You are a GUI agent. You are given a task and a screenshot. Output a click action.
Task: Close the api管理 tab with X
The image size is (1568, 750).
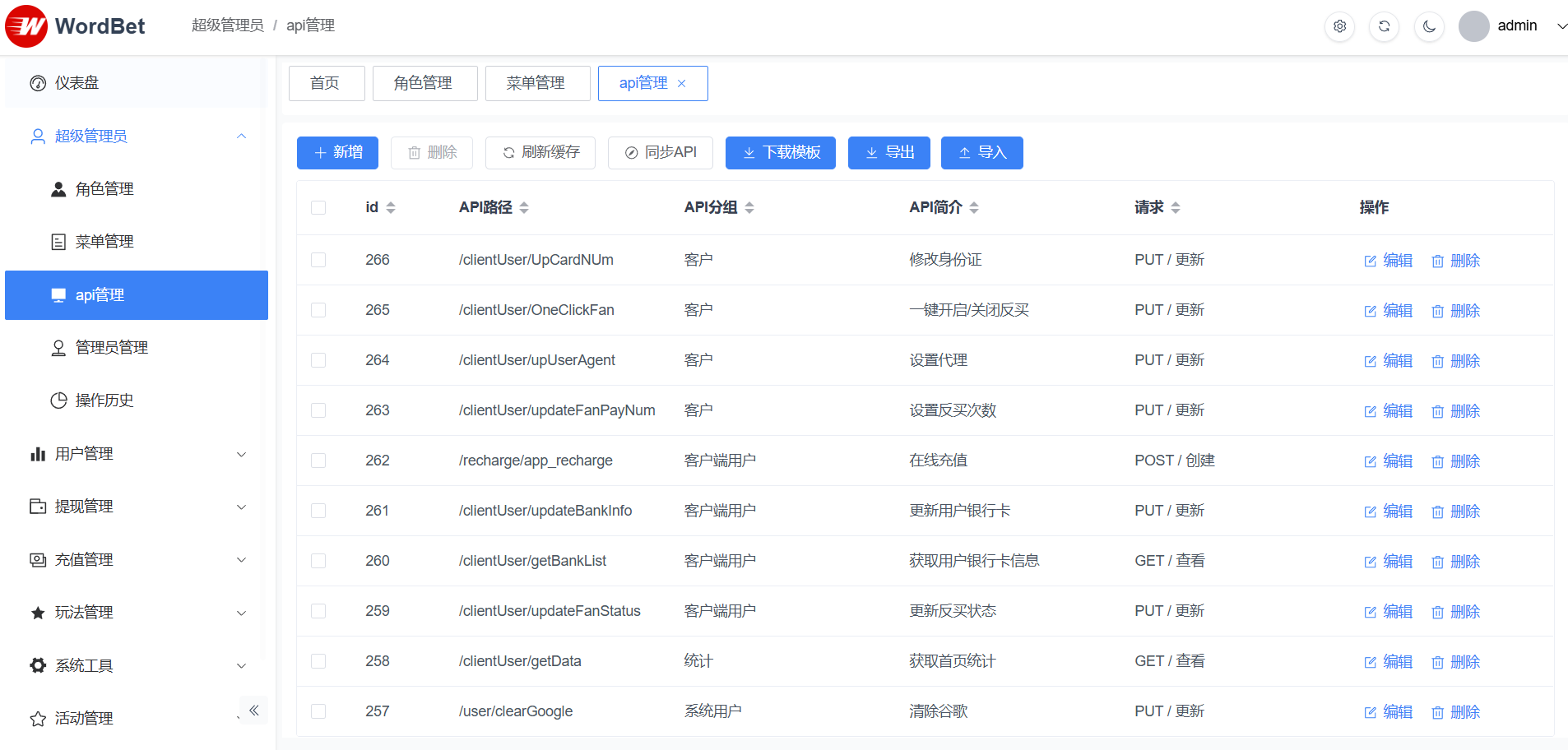(x=681, y=84)
